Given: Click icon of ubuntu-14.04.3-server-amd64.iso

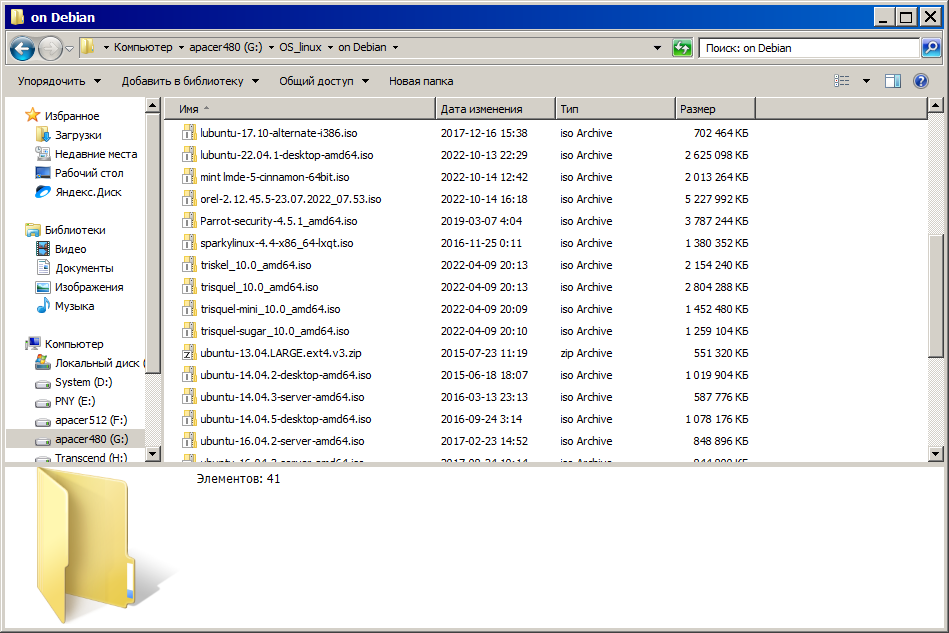Looking at the screenshot, I should pyautogui.click(x=189, y=397).
